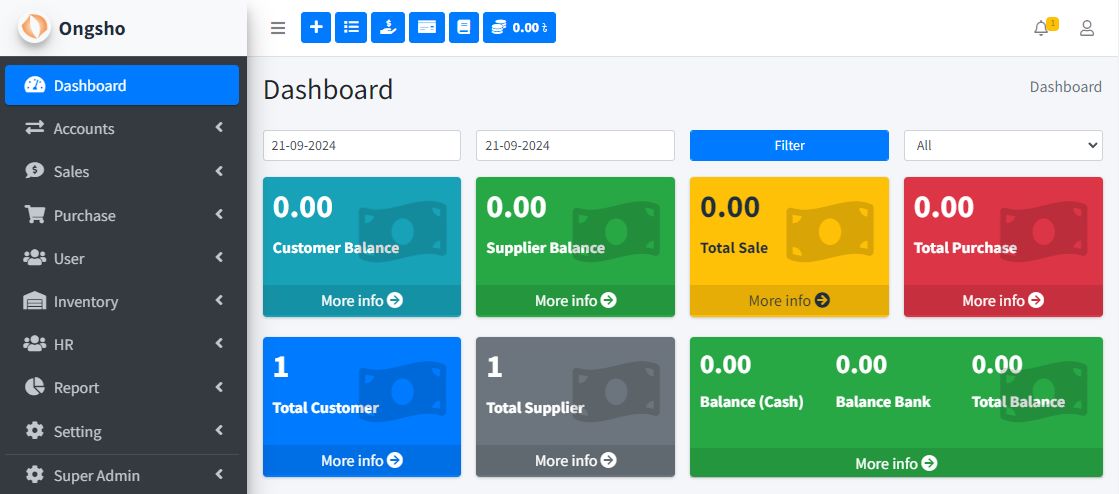Expand the User chevron
The image size is (1119, 494).
[x=219, y=257]
